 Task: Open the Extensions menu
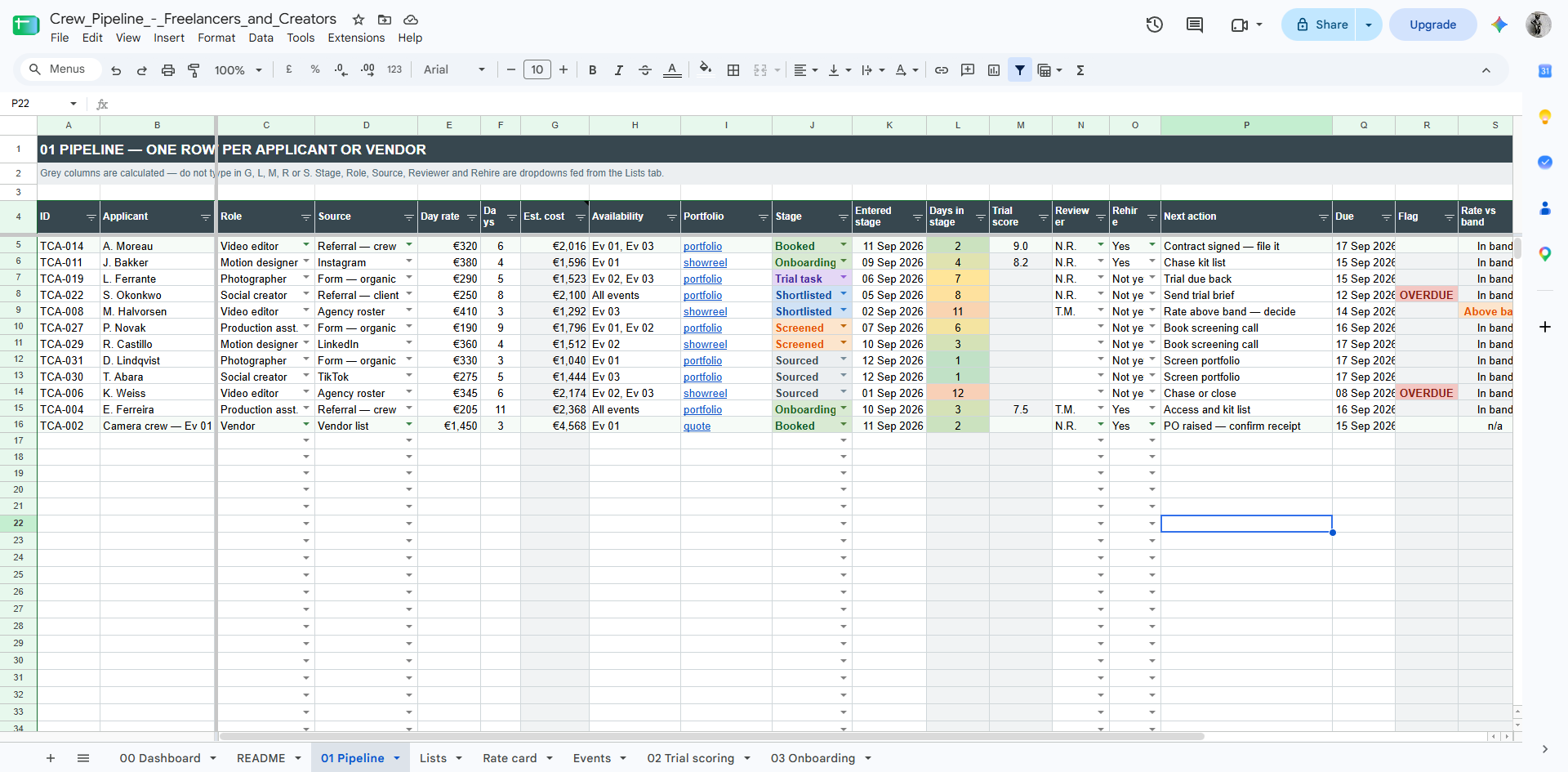[x=356, y=38]
